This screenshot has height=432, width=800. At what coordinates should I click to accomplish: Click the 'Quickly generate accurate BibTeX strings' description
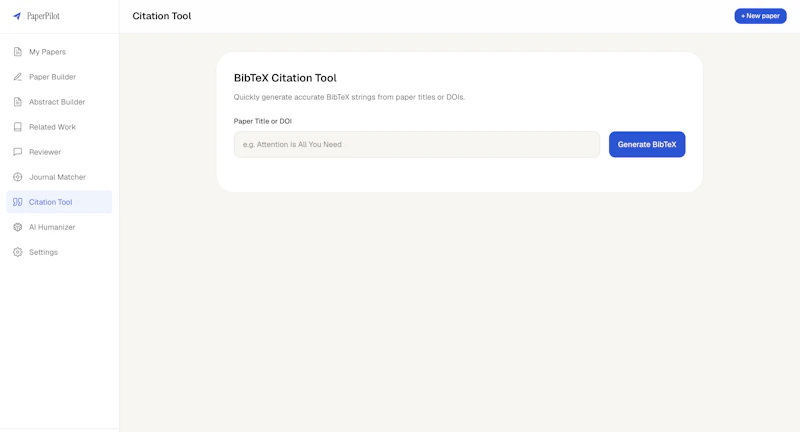(349, 97)
